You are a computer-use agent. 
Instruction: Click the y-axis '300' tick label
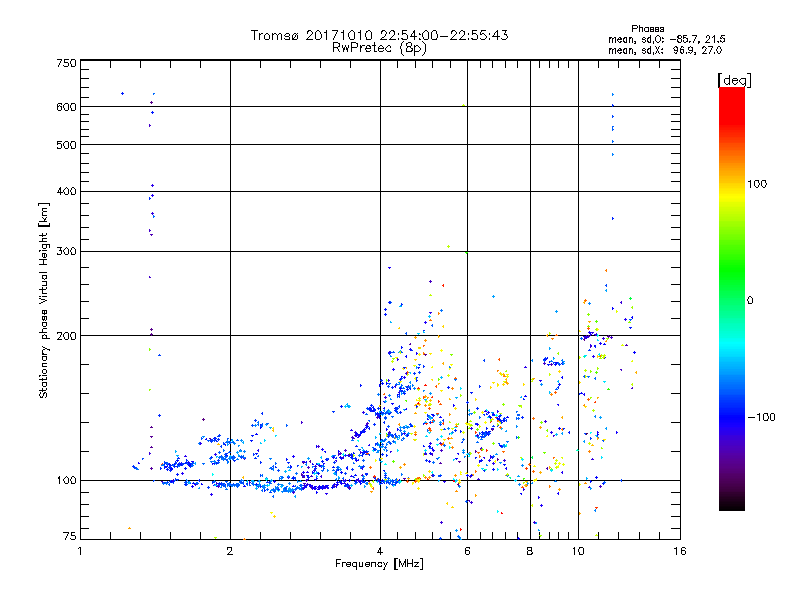click(x=66, y=251)
